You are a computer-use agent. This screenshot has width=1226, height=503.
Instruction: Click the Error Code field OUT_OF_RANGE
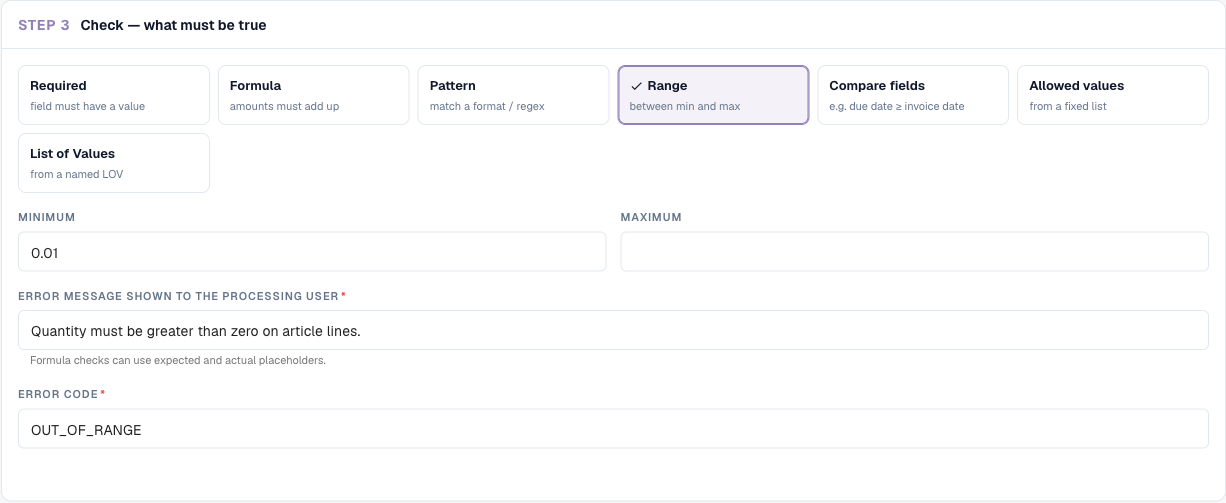[x=613, y=429]
